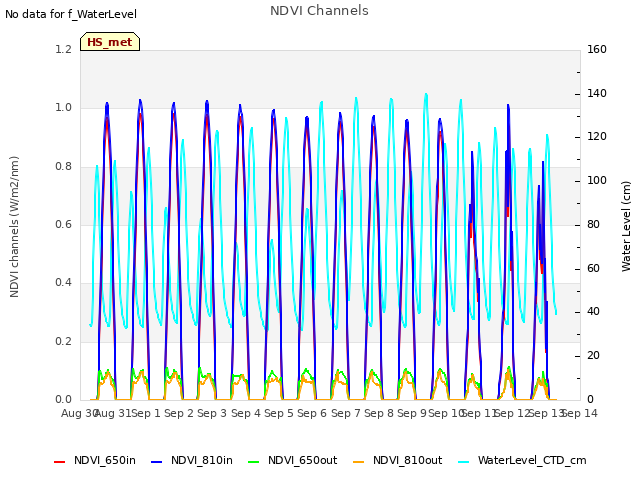Click the NDVI_810out legend label
This screenshot has width=640, height=480.
click(x=407, y=460)
